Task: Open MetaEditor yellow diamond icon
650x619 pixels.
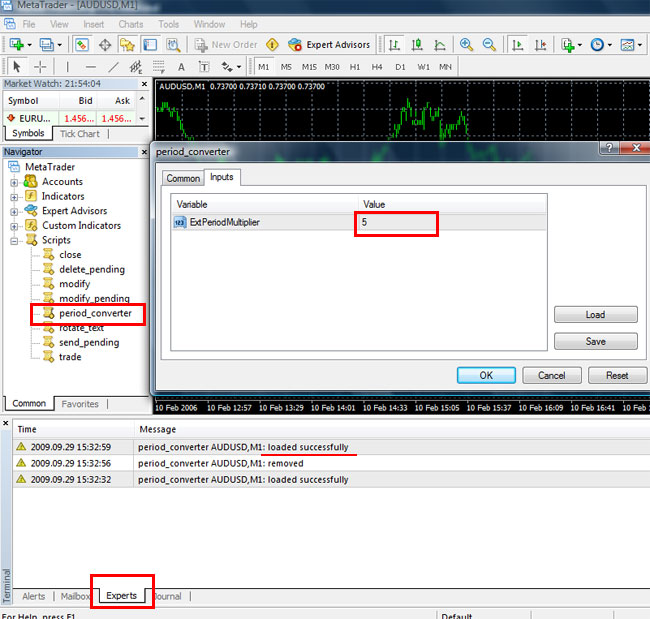Action: pyautogui.click(x=272, y=44)
